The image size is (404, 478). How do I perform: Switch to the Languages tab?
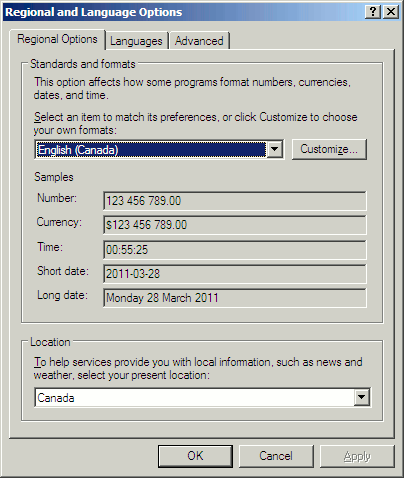click(136, 41)
